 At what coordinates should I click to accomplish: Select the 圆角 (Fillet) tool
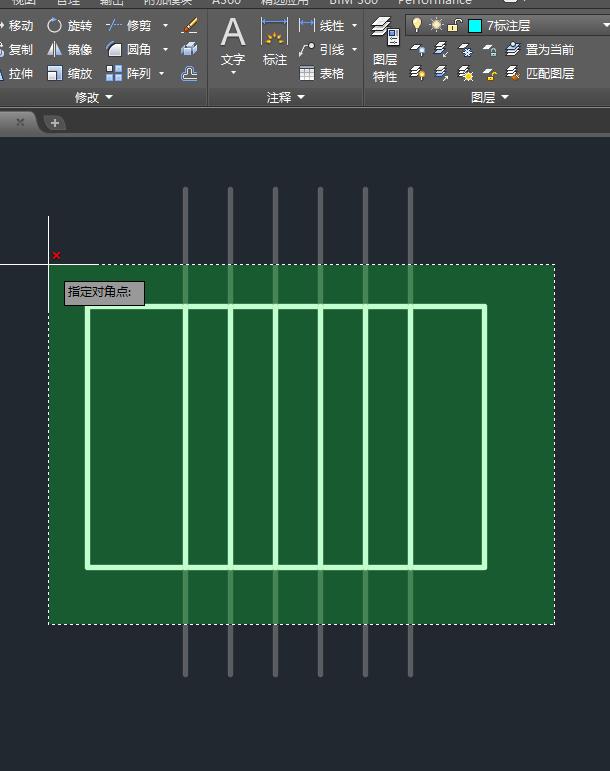point(129,50)
